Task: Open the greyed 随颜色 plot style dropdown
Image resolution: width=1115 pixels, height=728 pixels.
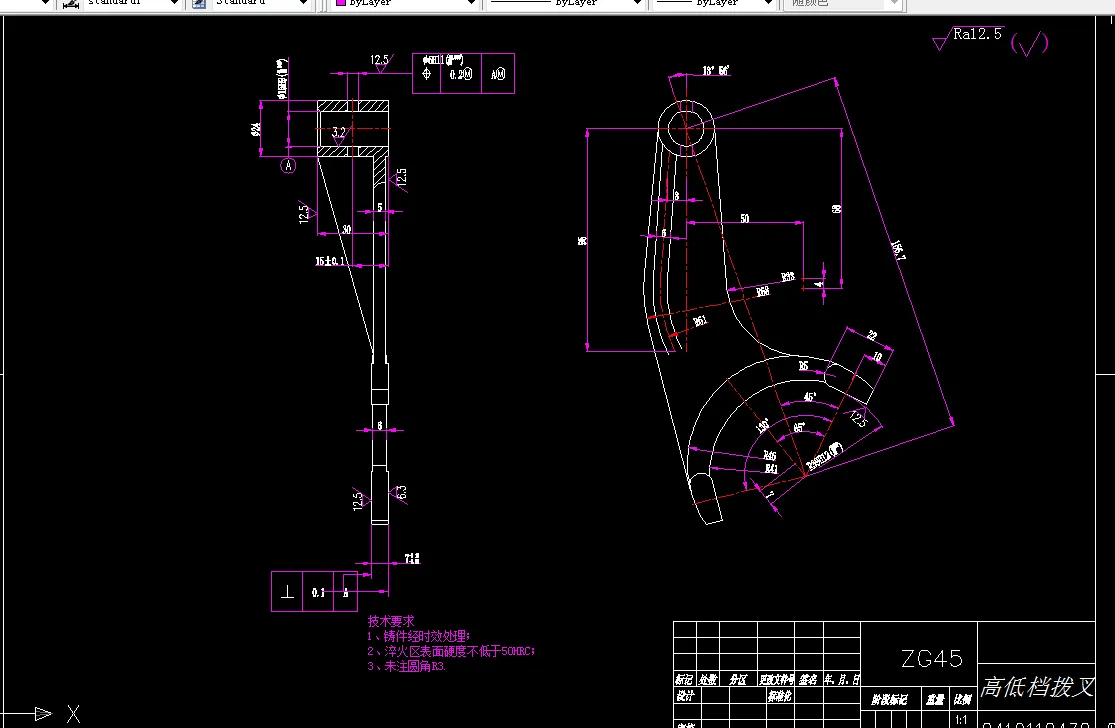Action: (x=895, y=4)
